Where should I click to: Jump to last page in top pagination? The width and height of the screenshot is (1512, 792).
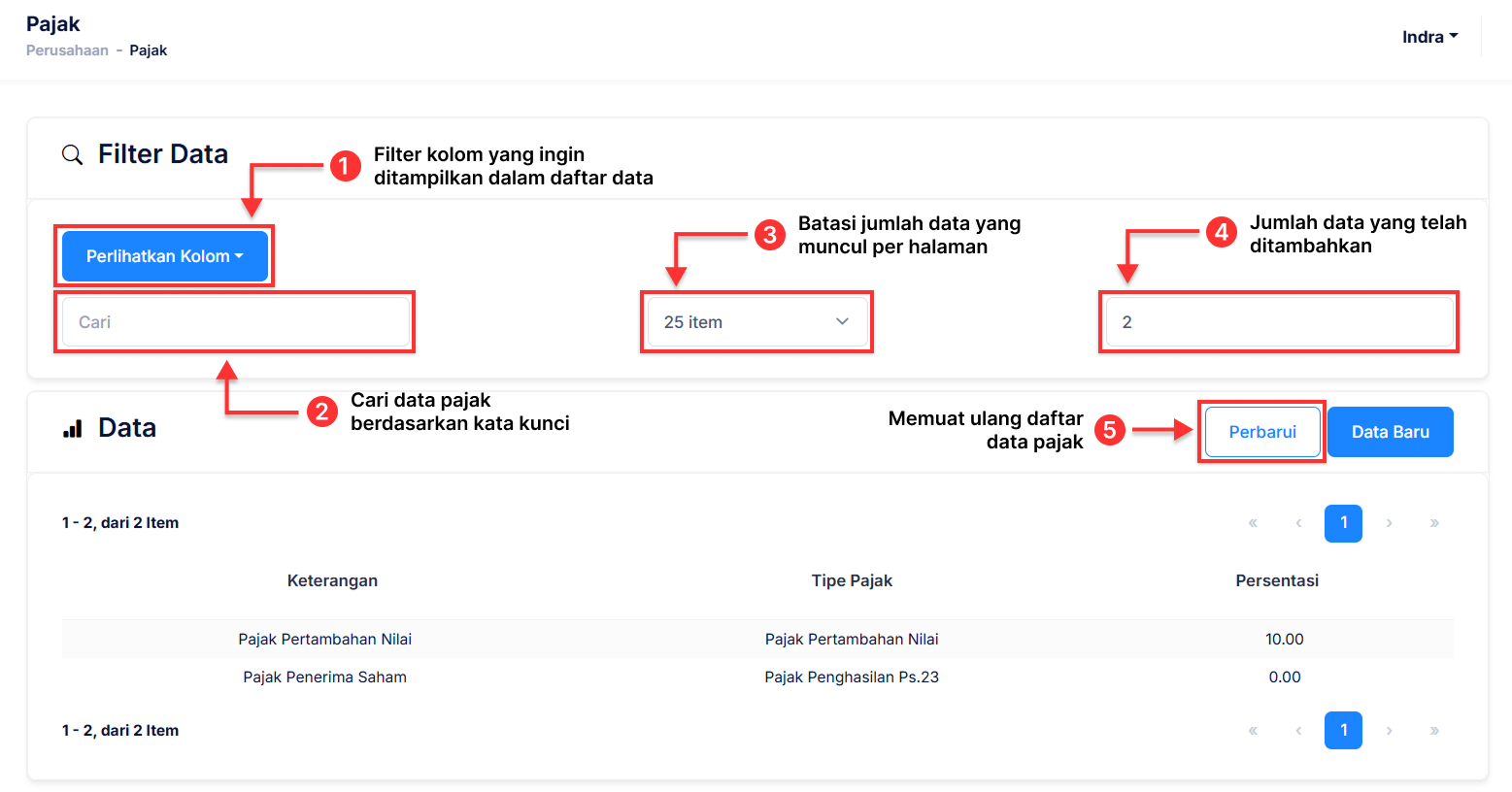[x=1434, y=523]
